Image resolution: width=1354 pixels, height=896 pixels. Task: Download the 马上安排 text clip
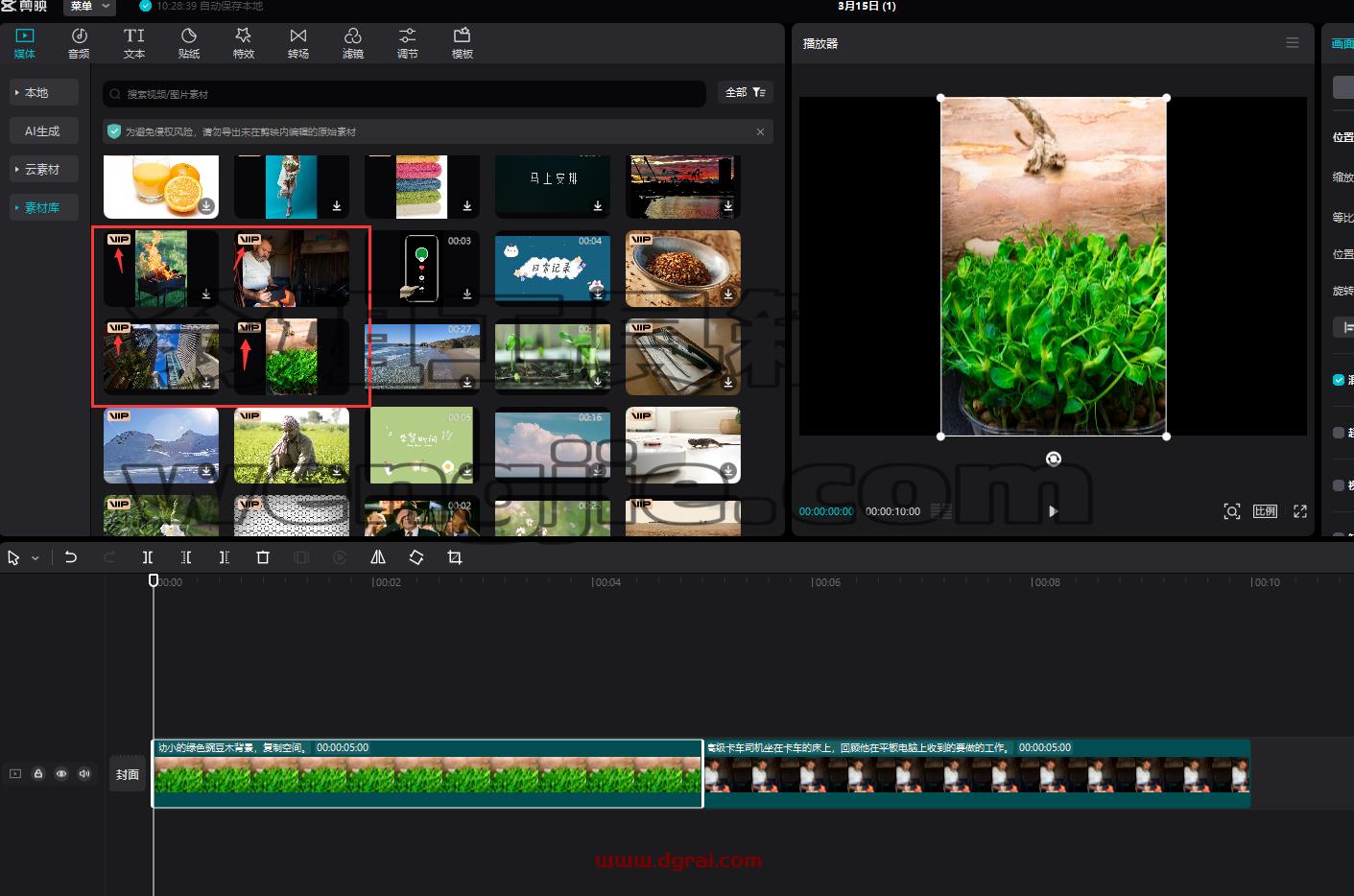598,205
